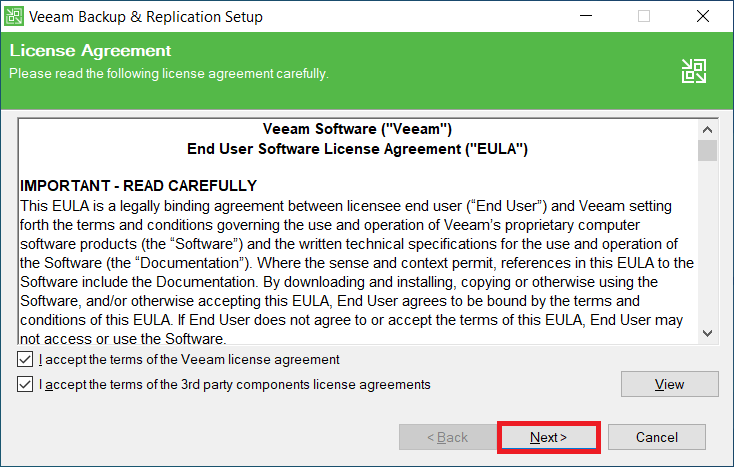Toggle the 3rd party components agreement checkbox
The width and height of the screenshot is (734, 467).
pos(25,384)
